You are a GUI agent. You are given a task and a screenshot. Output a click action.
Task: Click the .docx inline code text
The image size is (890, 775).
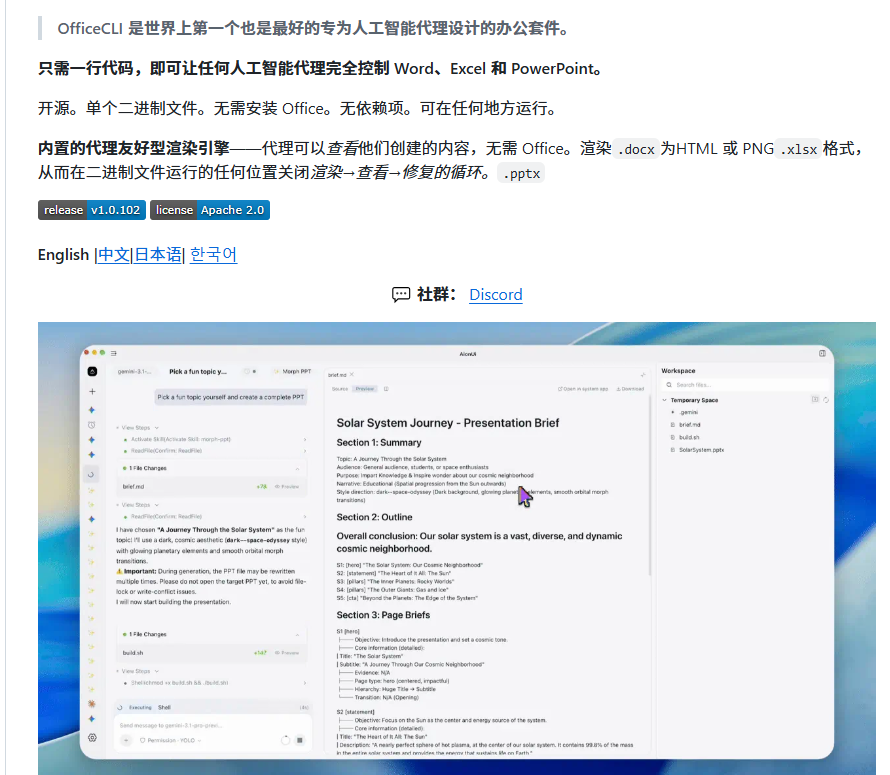click(x=636, y=149)
